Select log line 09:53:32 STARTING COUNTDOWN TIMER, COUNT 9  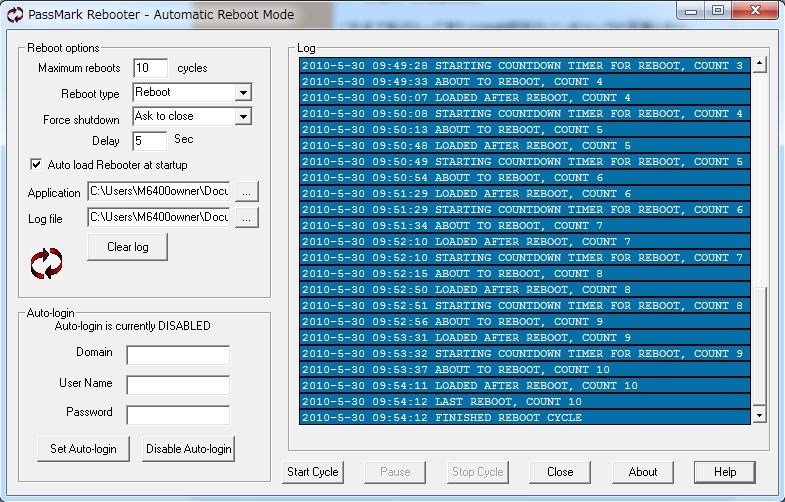point(525,353)
